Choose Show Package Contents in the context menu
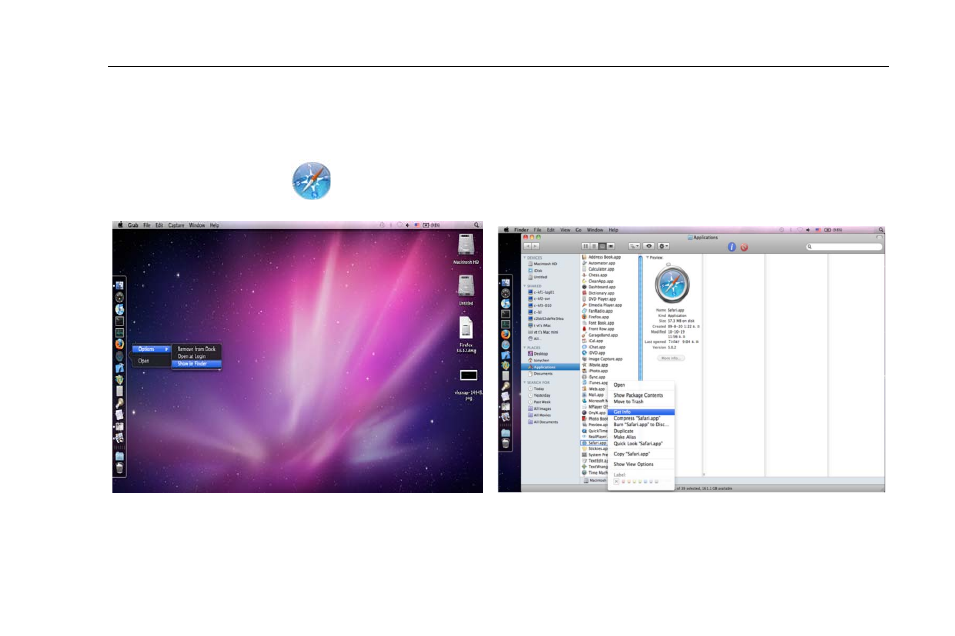Viewport: 955px width, 636px height. click(x=641, y=395)
